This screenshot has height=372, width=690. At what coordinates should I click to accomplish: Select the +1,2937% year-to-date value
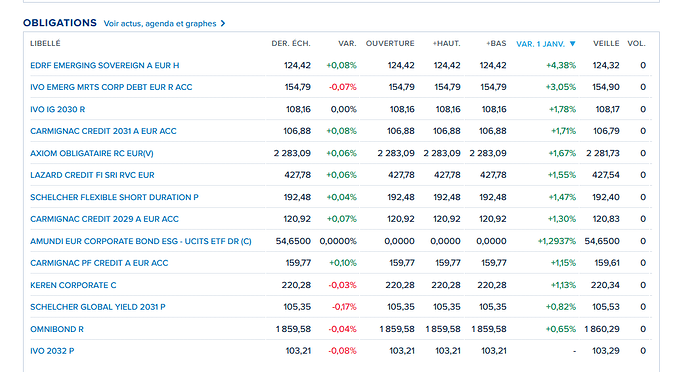[x=557, y=241]
